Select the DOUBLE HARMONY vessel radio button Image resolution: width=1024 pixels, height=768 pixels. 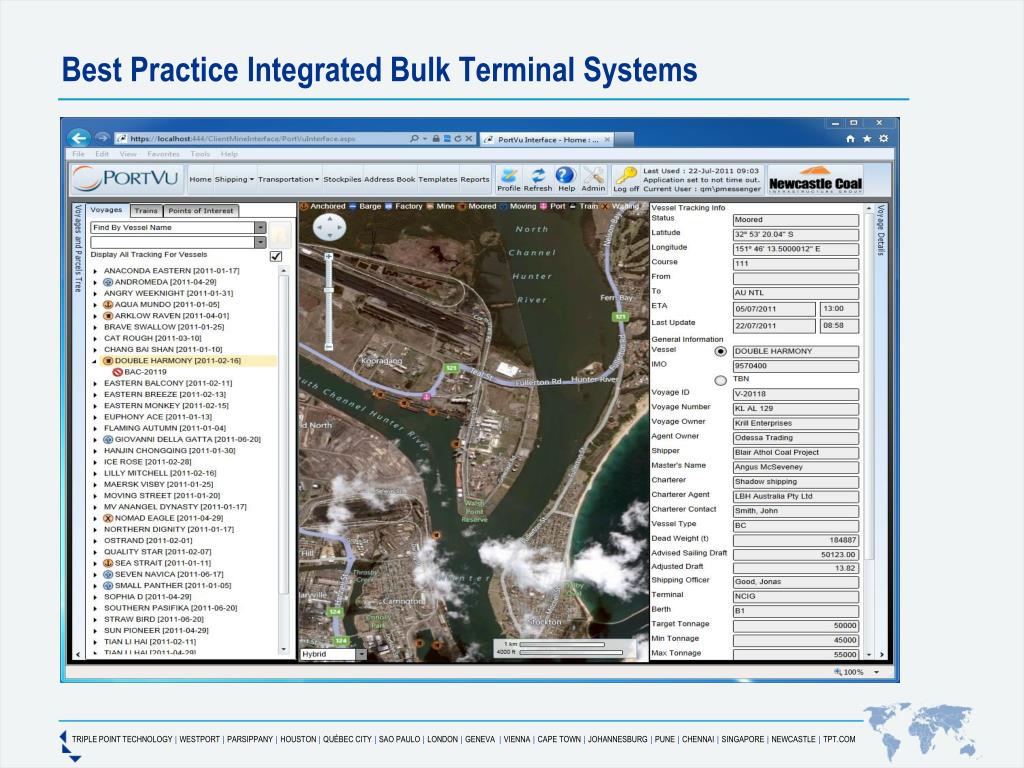pyautogui.click(x=720, y=351)
